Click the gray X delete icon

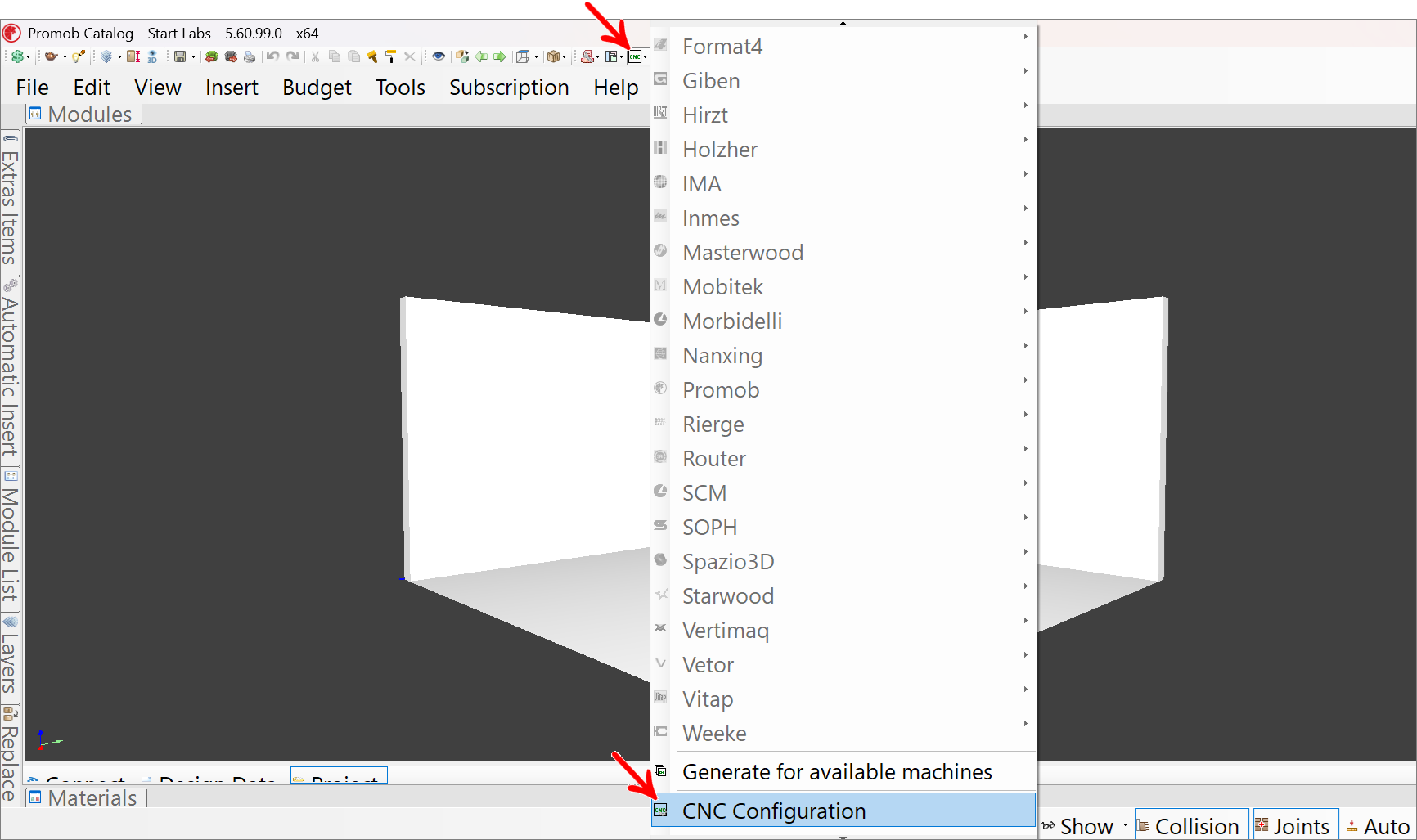[410, 56]
